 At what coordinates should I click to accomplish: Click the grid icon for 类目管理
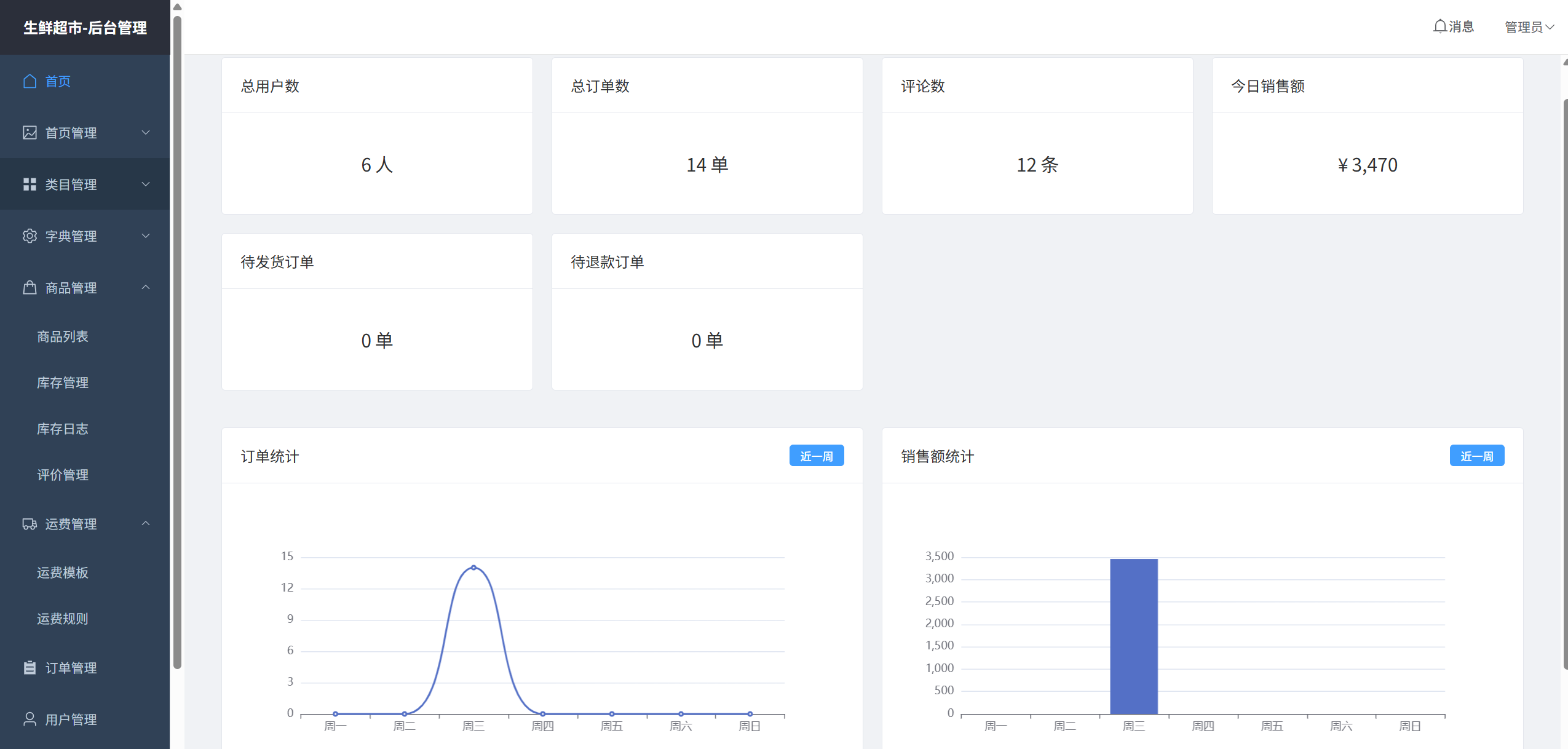point(30,184)
